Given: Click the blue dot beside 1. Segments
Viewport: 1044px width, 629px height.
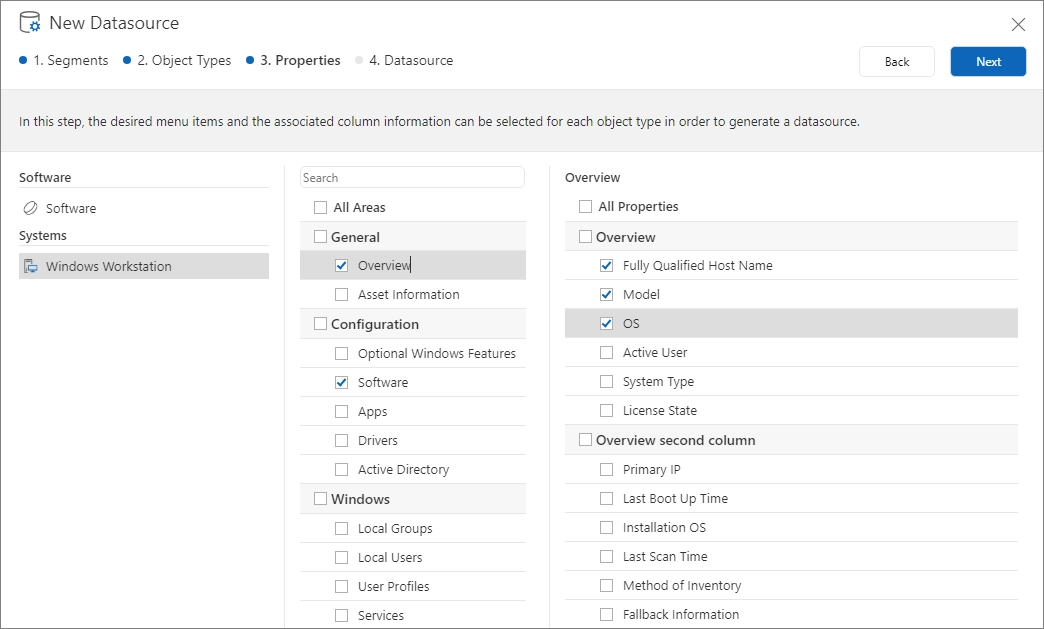Looking at the screenshot, I should (x=22, y=60).
